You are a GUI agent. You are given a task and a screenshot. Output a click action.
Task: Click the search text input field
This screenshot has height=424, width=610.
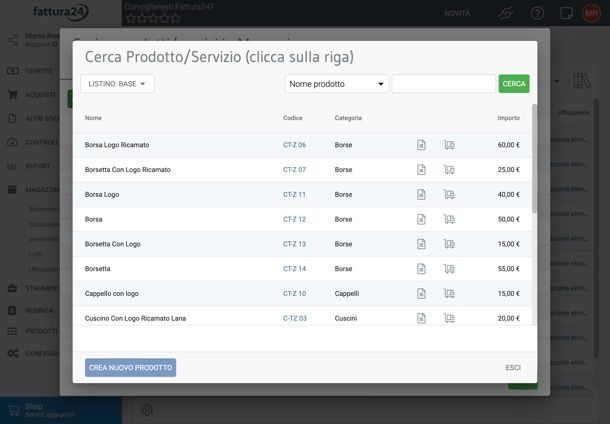tap(443, 84)
